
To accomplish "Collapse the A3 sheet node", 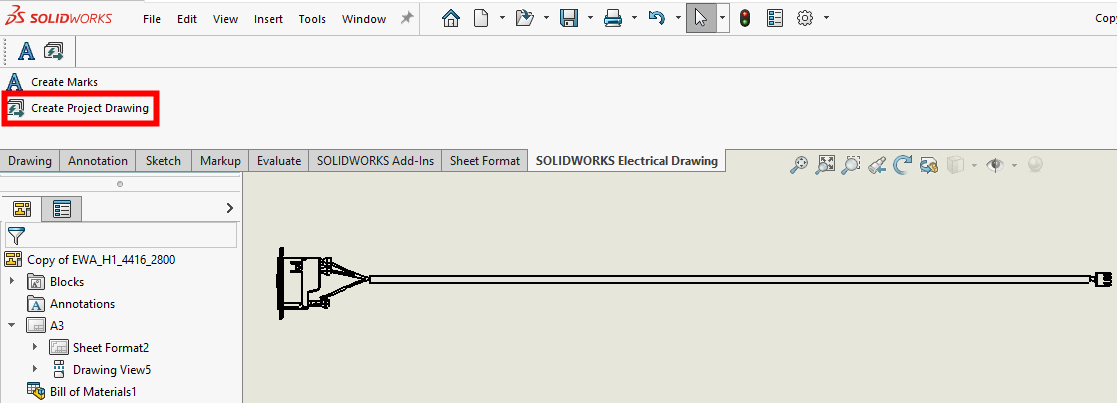I will (x=12, y=325).
